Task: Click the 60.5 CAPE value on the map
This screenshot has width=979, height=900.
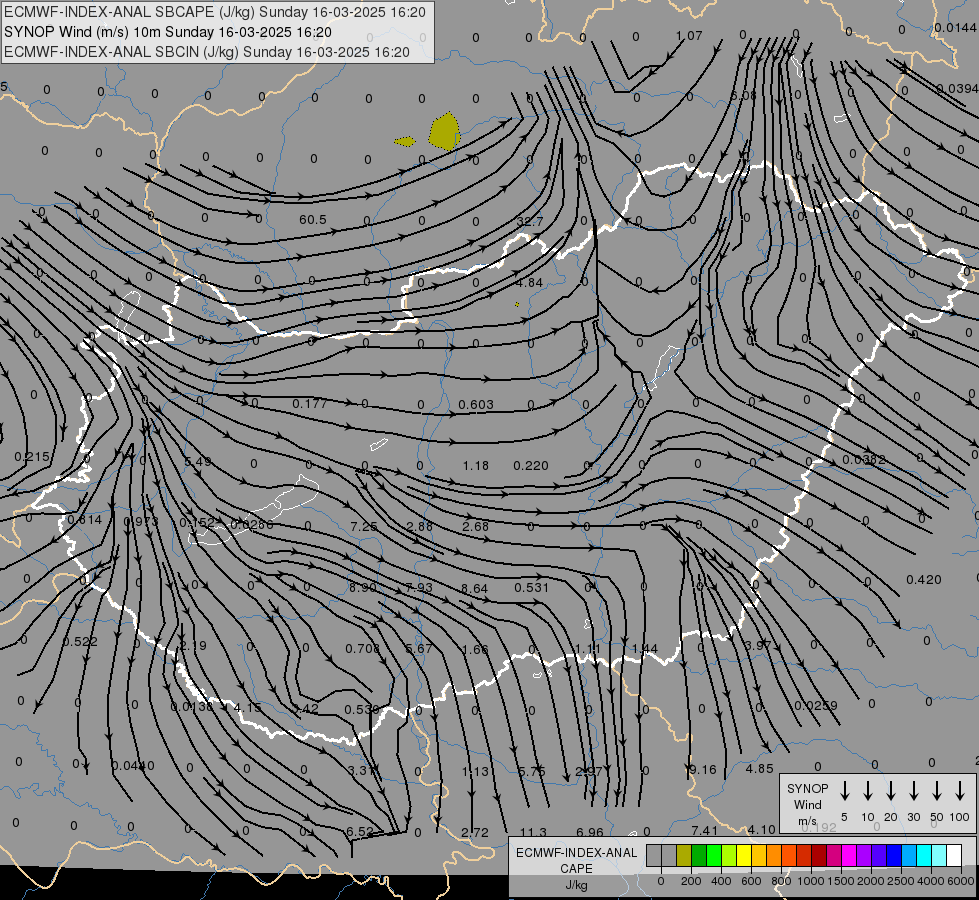Action: tap(313, 220)
